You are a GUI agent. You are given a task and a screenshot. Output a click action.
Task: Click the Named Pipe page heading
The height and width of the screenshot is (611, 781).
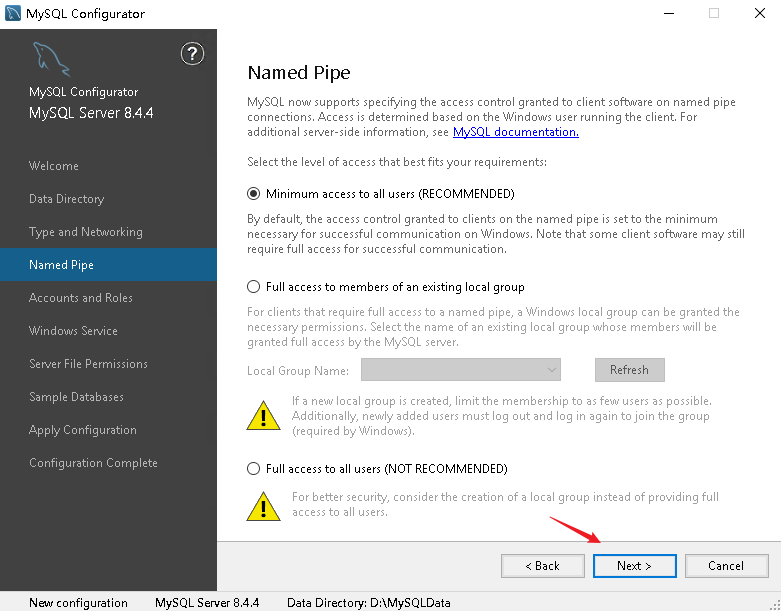[x=299, y=73]
